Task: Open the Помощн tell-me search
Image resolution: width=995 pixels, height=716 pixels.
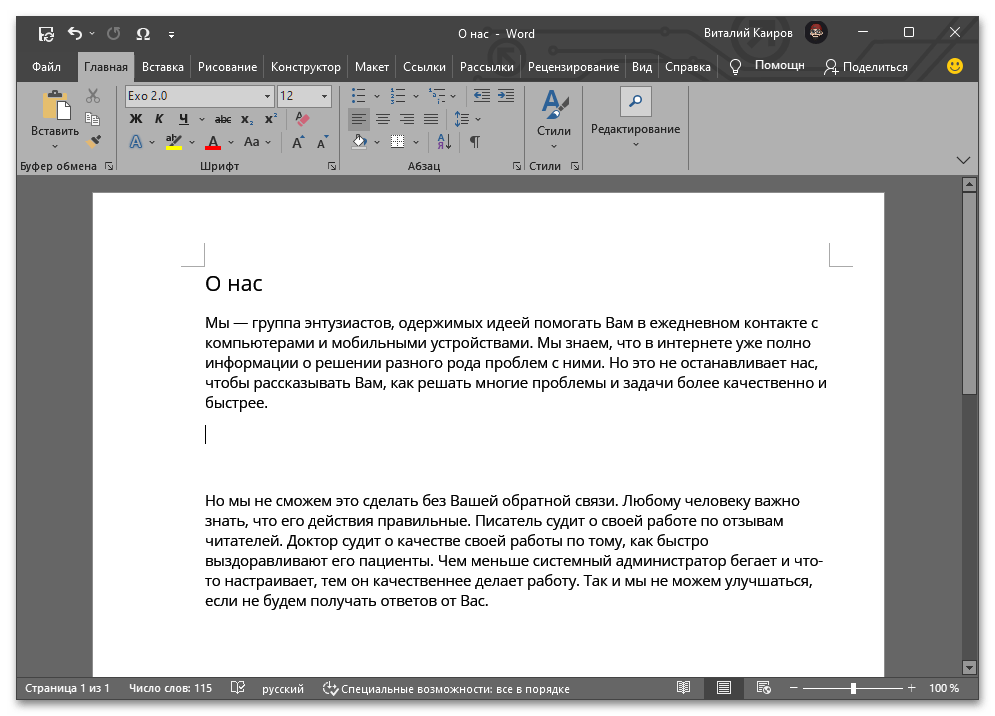Action: [767, 66]
